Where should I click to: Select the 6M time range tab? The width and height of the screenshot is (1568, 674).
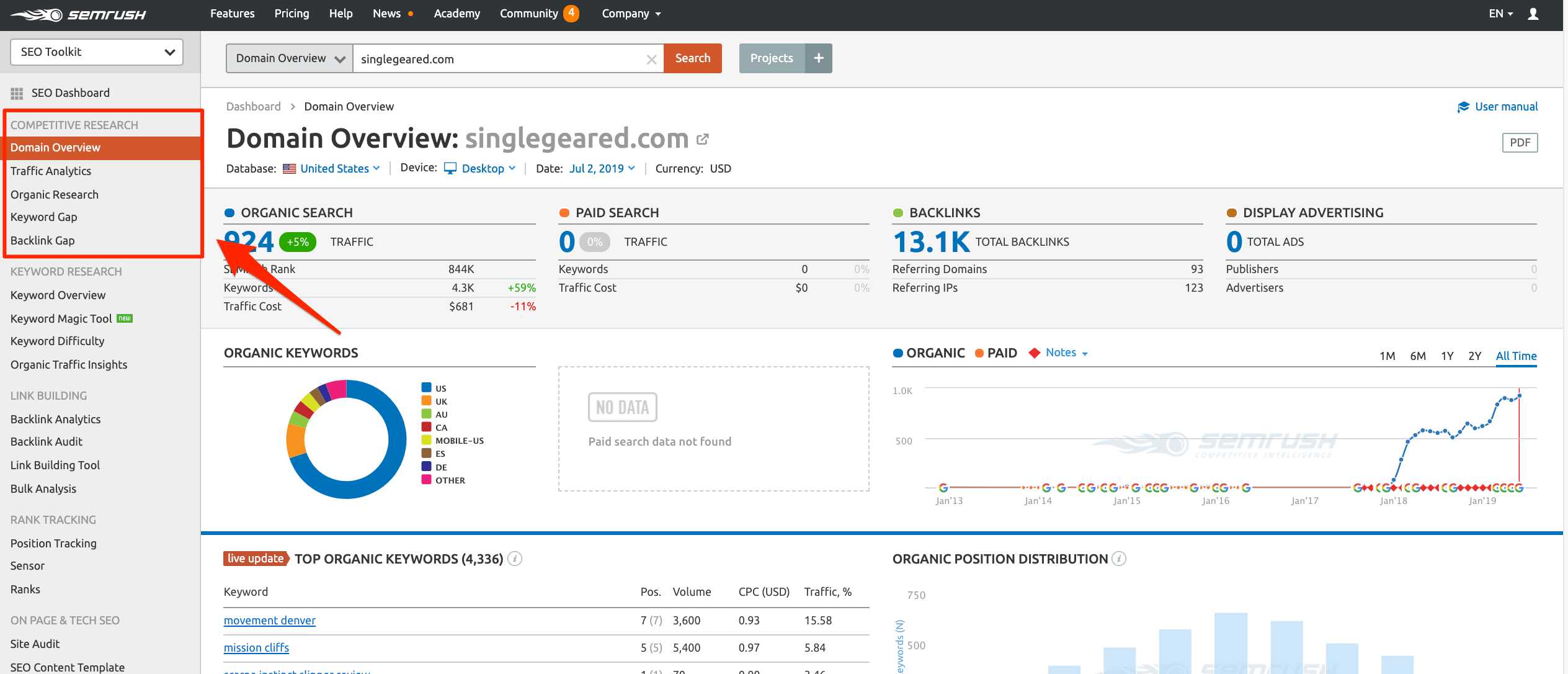[x=1418, y=356]
